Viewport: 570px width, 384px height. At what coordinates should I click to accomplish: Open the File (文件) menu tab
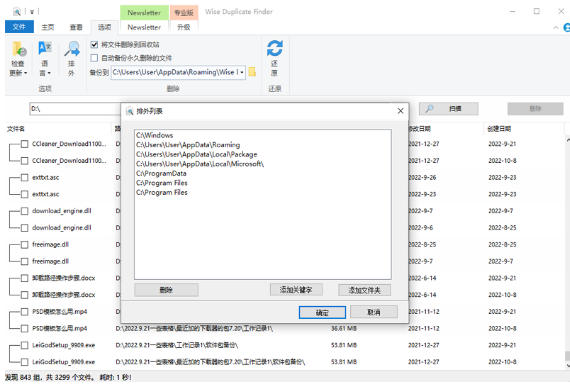coord(19,27)
